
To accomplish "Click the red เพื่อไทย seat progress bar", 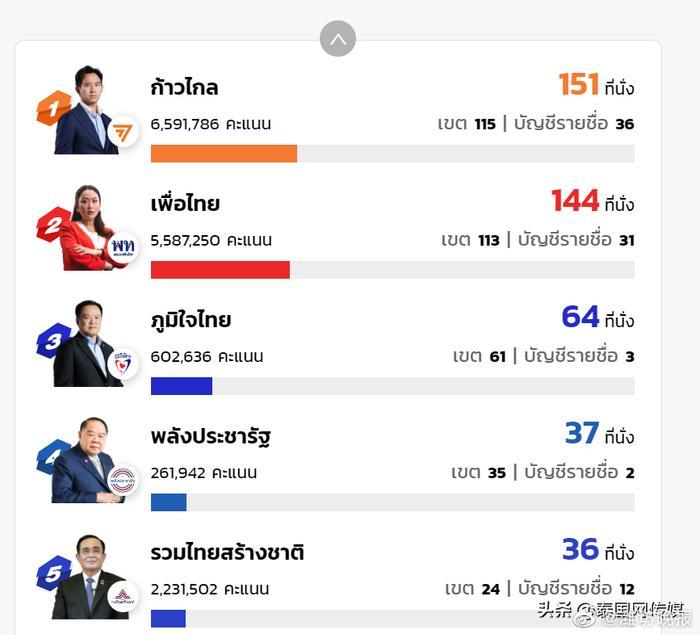I will click(220, 270).
